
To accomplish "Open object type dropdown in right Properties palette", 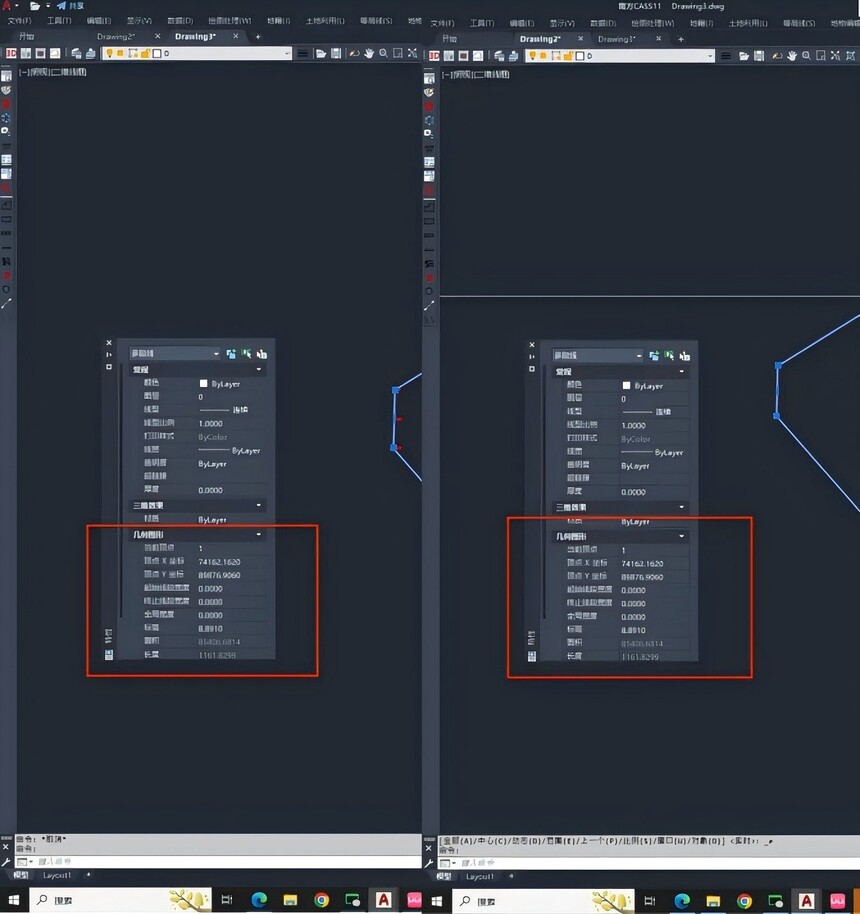I will pyautogui.click(x=598, y=356).
